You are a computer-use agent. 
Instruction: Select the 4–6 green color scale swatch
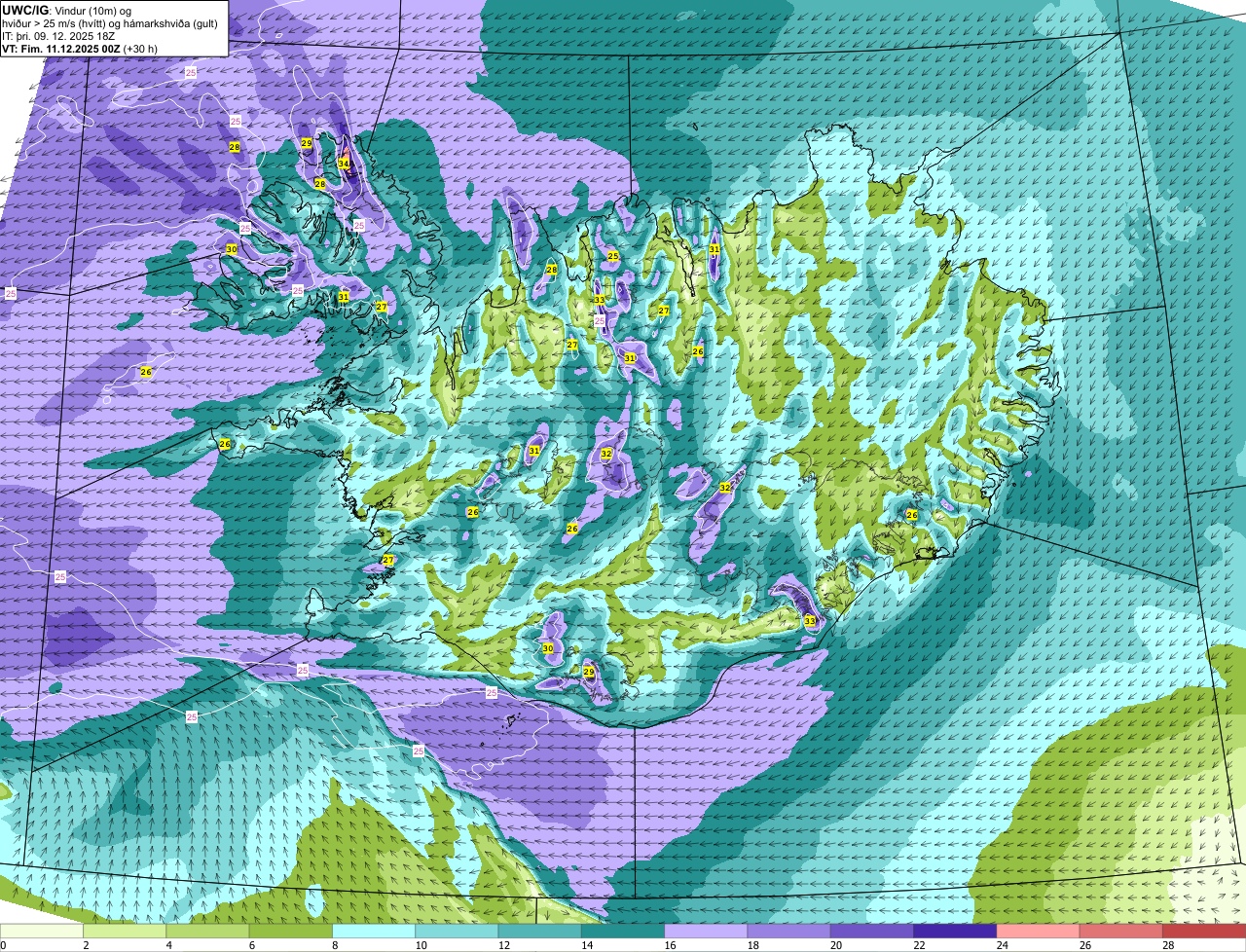pyautogui.click(x=207, y=932)
